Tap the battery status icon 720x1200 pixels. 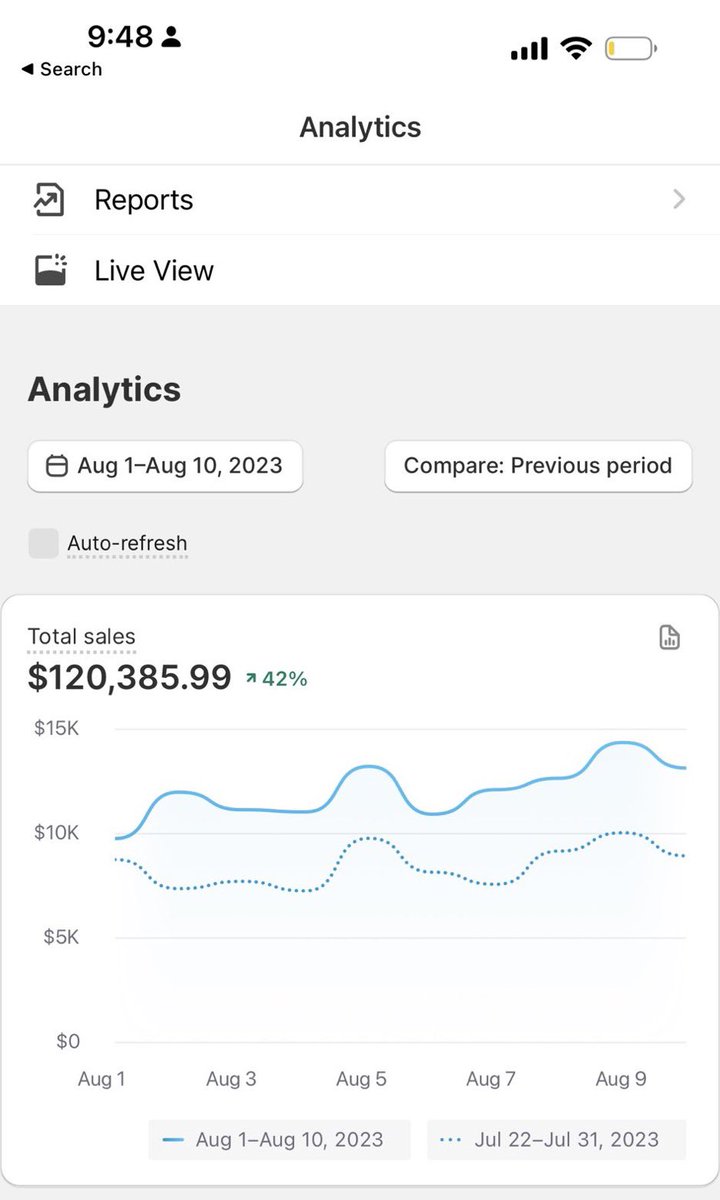click(631, 48)
